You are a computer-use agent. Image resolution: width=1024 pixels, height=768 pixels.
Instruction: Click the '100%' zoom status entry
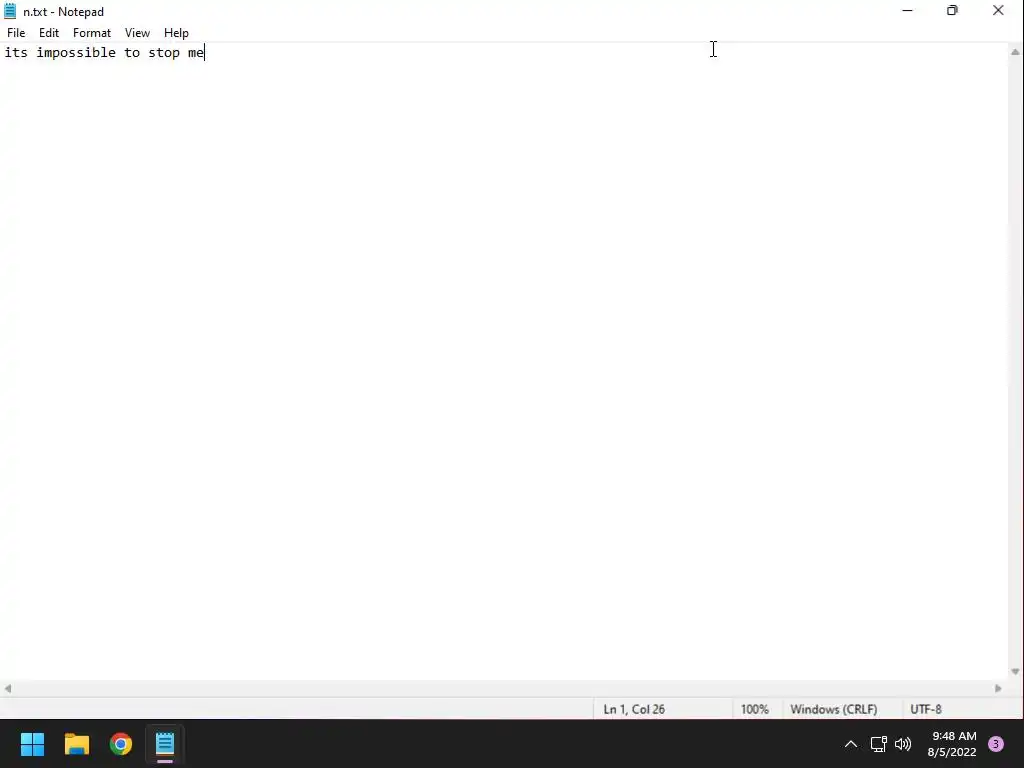pos(754,709)
